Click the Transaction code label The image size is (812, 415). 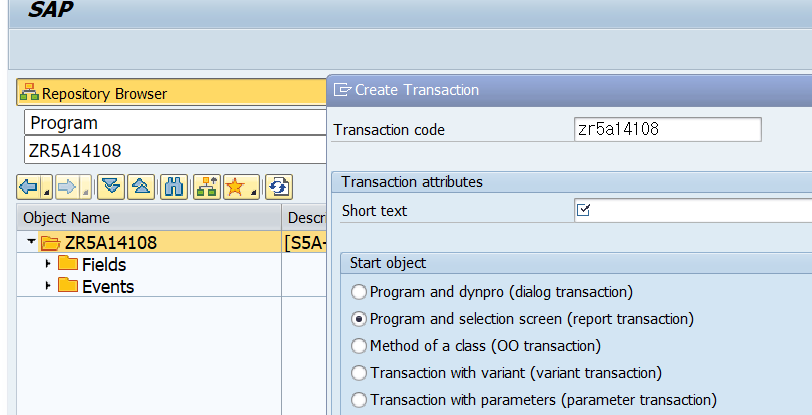click(x=389, y=130)
